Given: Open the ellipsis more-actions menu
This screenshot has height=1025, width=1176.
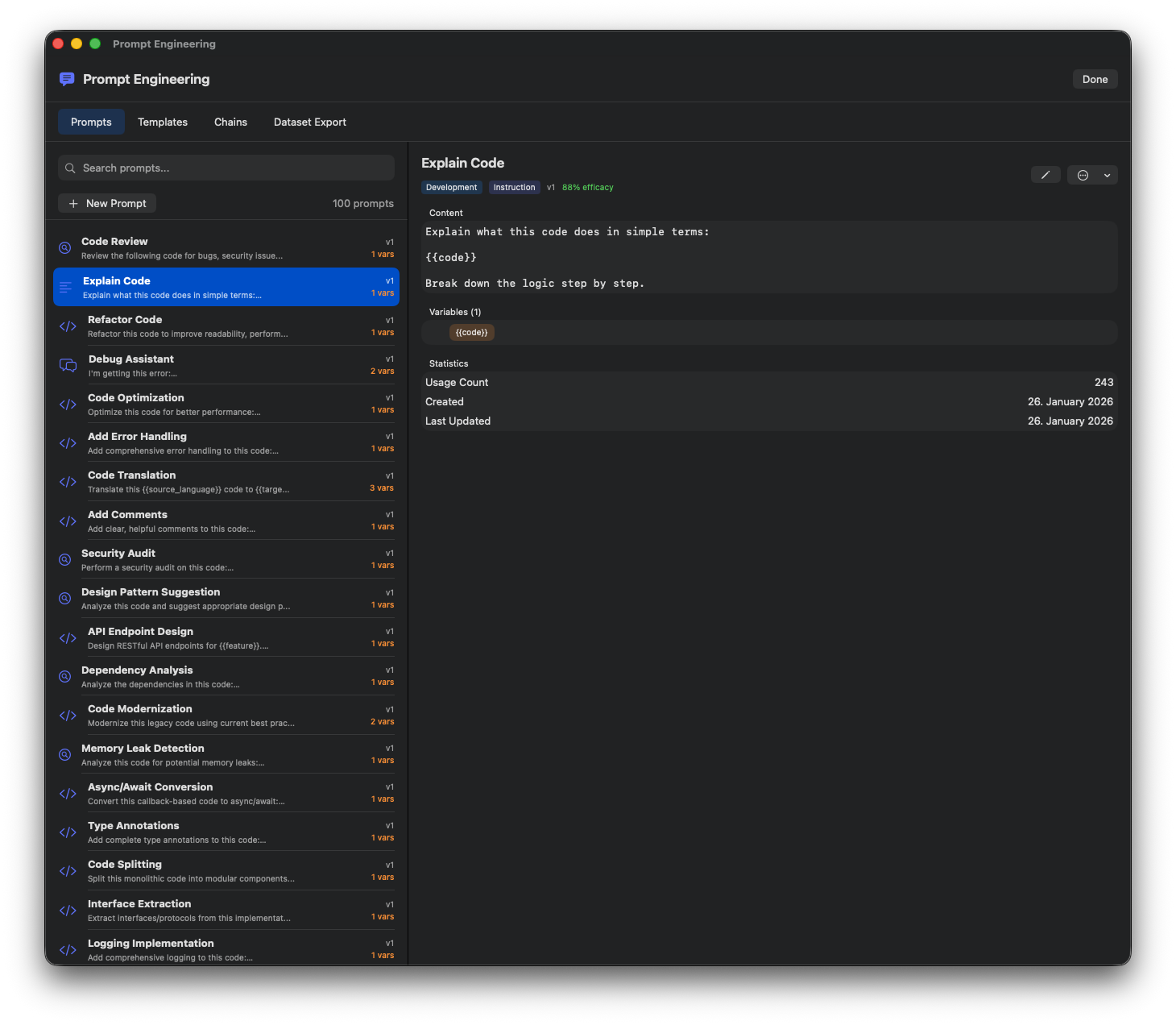Looking at the screenshot, I should 1083,175.
